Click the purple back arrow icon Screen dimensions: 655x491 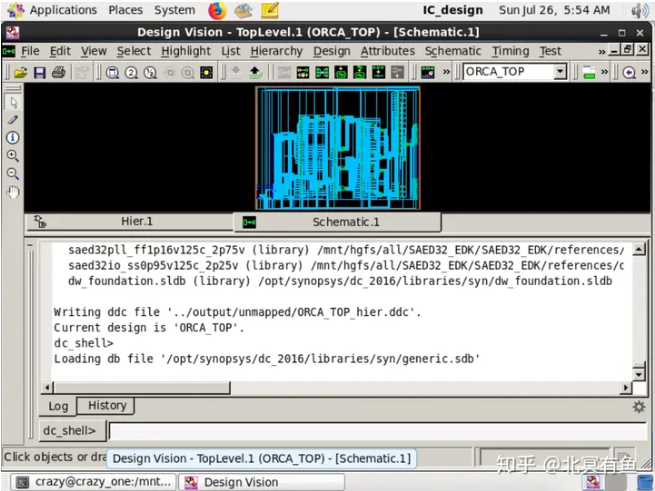point(629,73)
